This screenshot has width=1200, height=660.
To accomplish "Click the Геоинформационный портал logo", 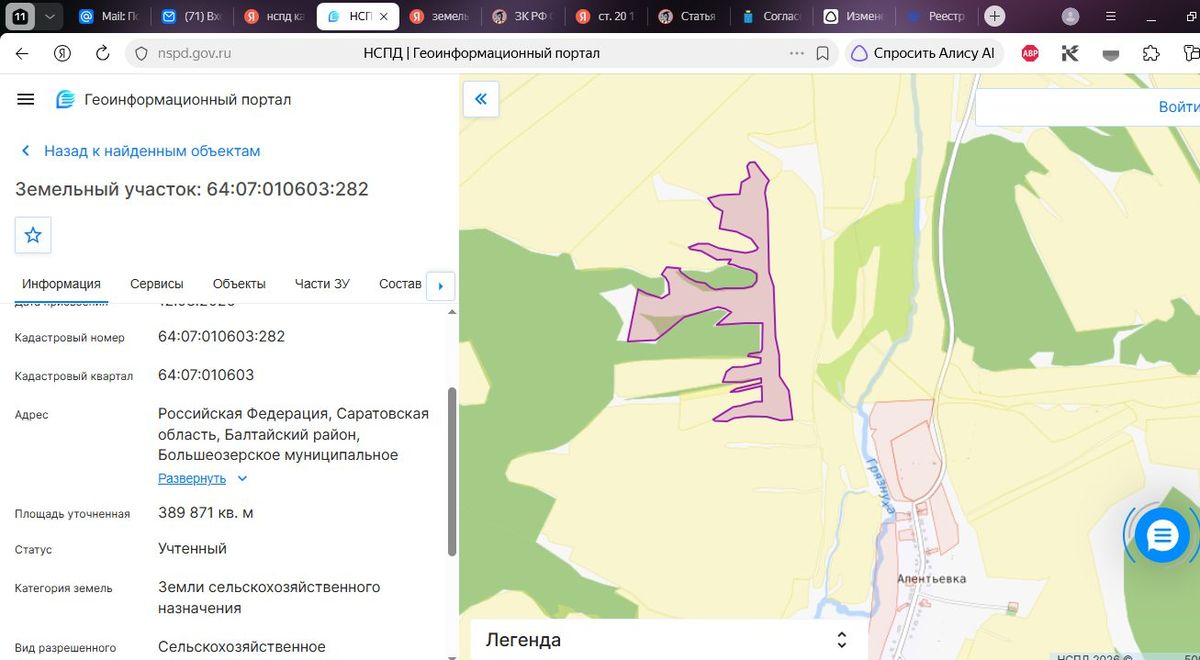I will [x=173, y=99].
